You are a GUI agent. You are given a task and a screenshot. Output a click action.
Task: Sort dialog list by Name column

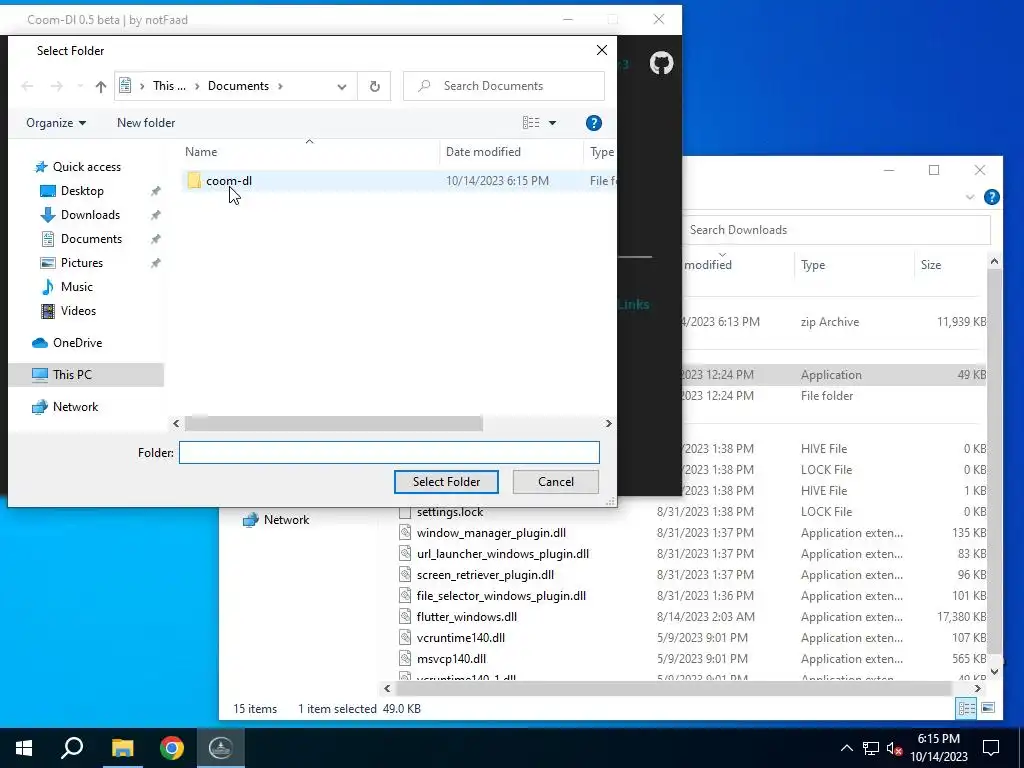[201, 152]
